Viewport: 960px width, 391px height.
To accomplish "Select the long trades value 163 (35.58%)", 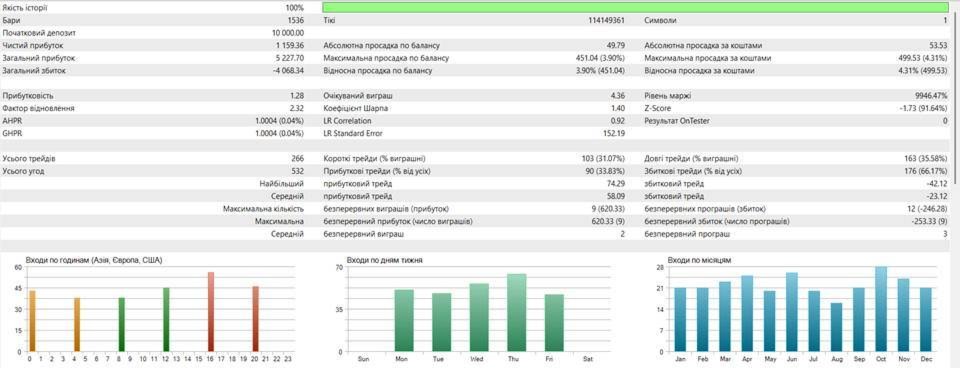I will (x=926, y=158).
